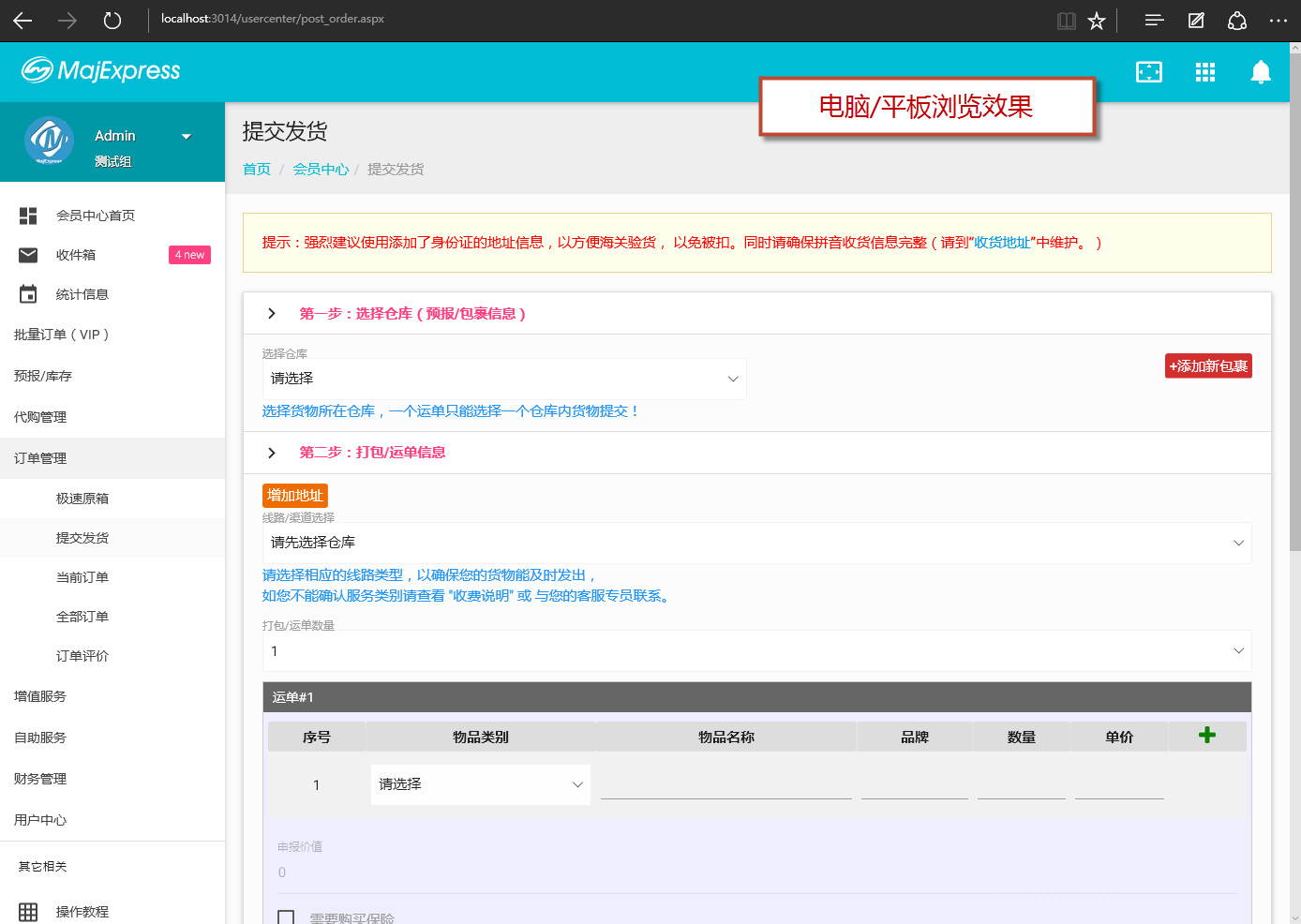Open the apps grid icon
1301x924 pixels.
pyautogui.click(x=1205, y=72)
